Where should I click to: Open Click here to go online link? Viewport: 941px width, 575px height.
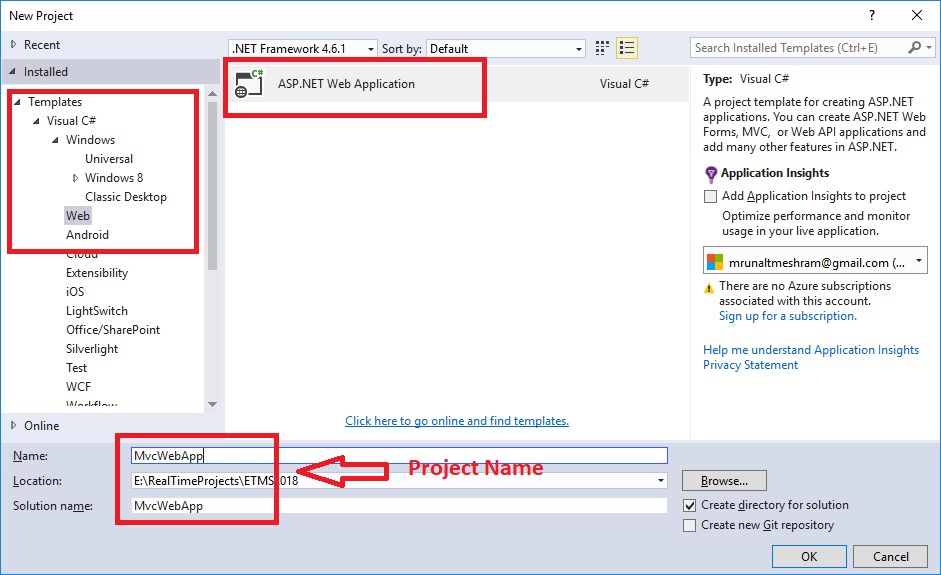pos(457,421)
